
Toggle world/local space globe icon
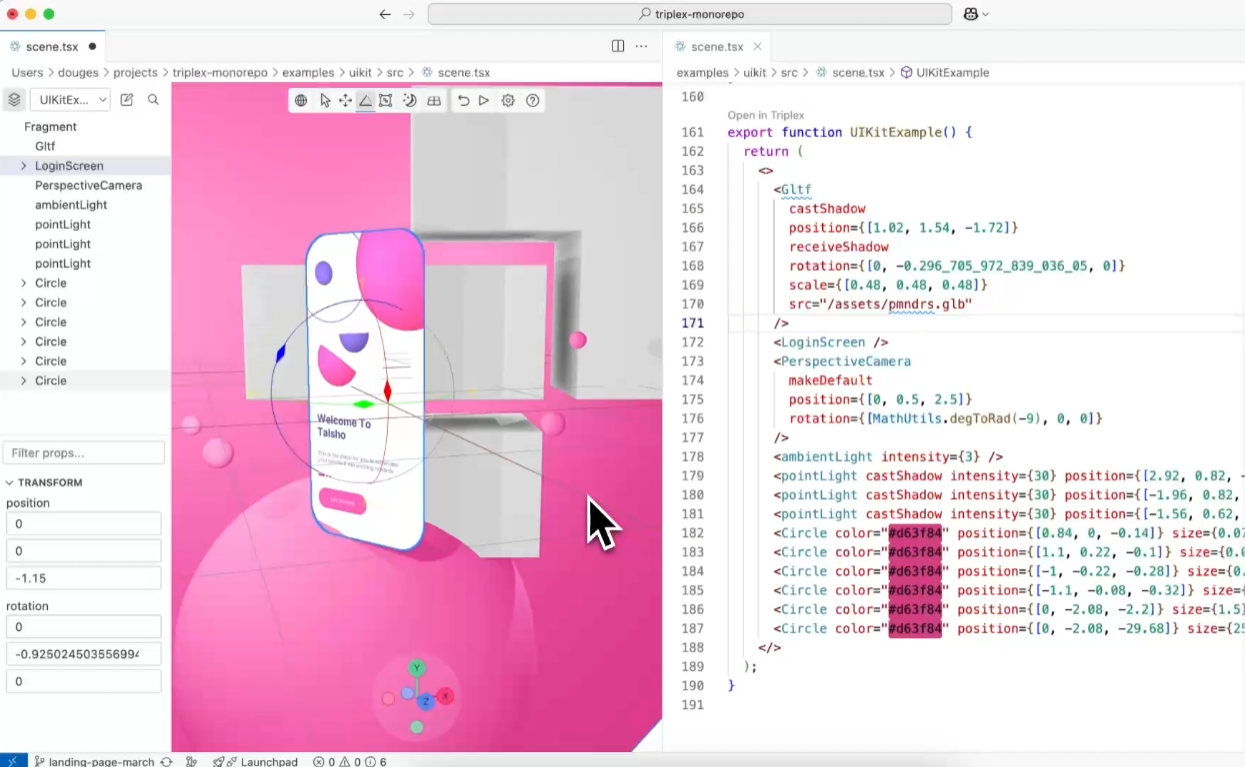coord(301,100)
